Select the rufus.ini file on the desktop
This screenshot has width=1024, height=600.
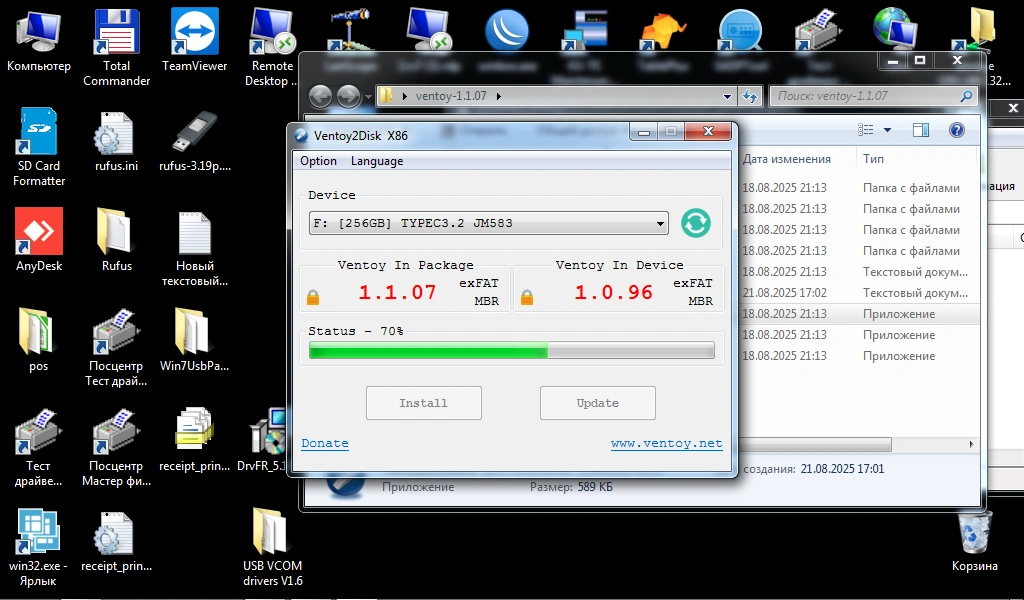pyautogui.click(x=116, y=141)
